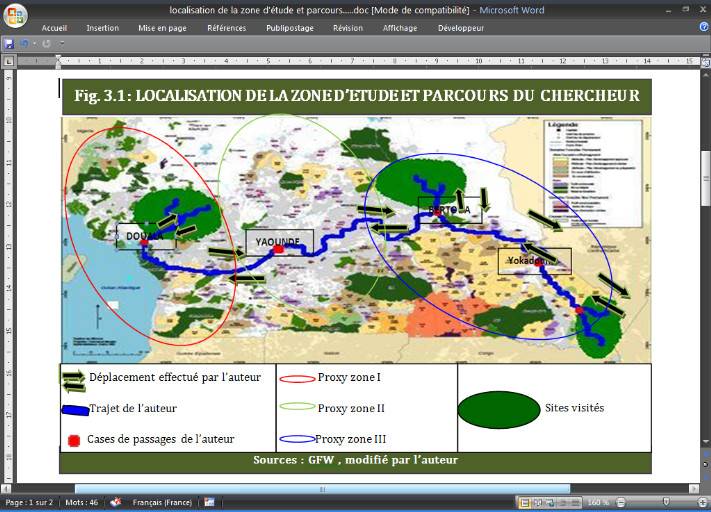The height and width of the screenshot is (512, 711).
Task: Open the Mise en page tab
Action: pos(161,28)
